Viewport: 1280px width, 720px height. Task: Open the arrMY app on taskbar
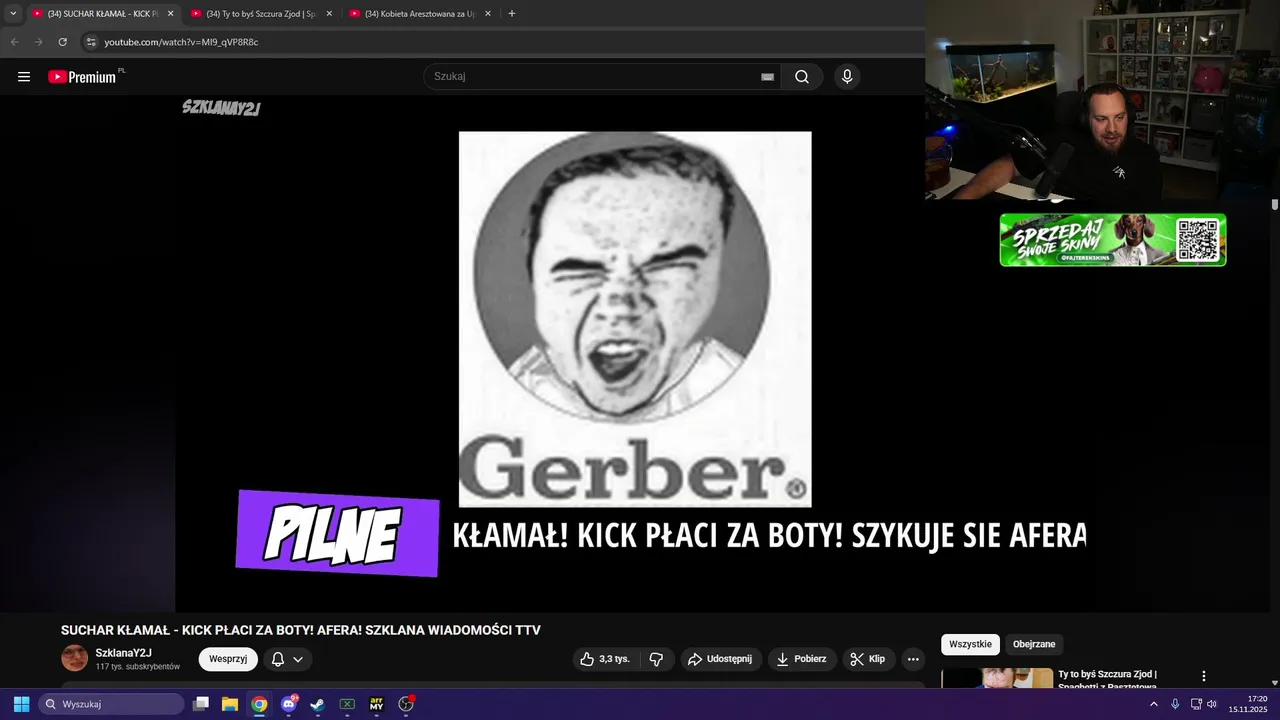tap(376, 704)
